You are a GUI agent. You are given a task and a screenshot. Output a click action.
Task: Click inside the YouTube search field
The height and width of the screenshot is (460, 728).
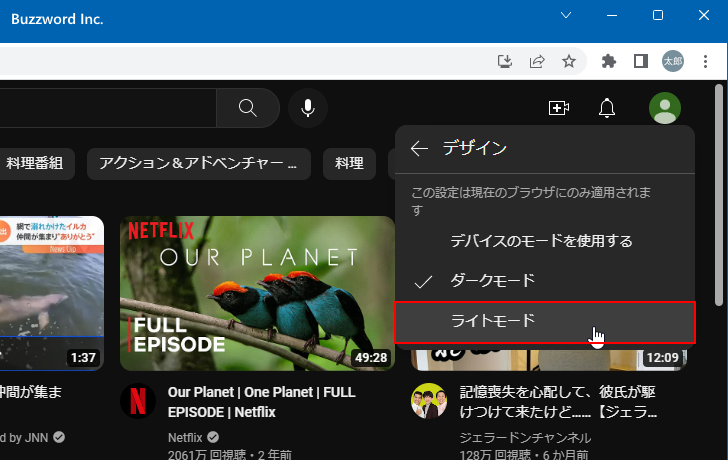(108, 108)
